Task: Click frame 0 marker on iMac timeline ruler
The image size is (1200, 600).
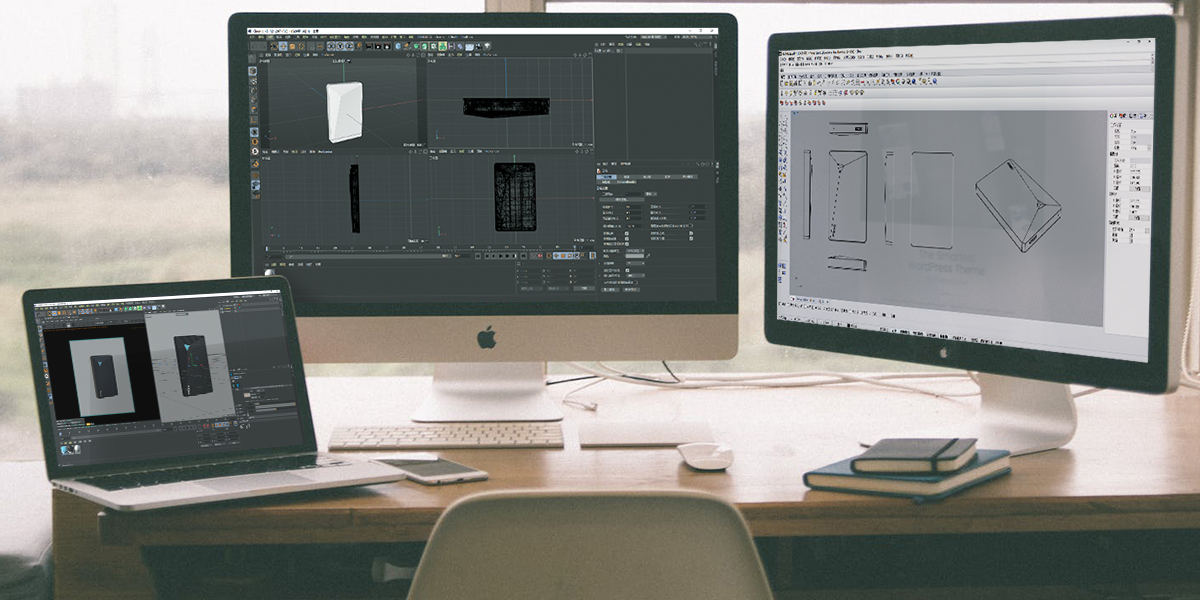Action: (x=266, y=249)
